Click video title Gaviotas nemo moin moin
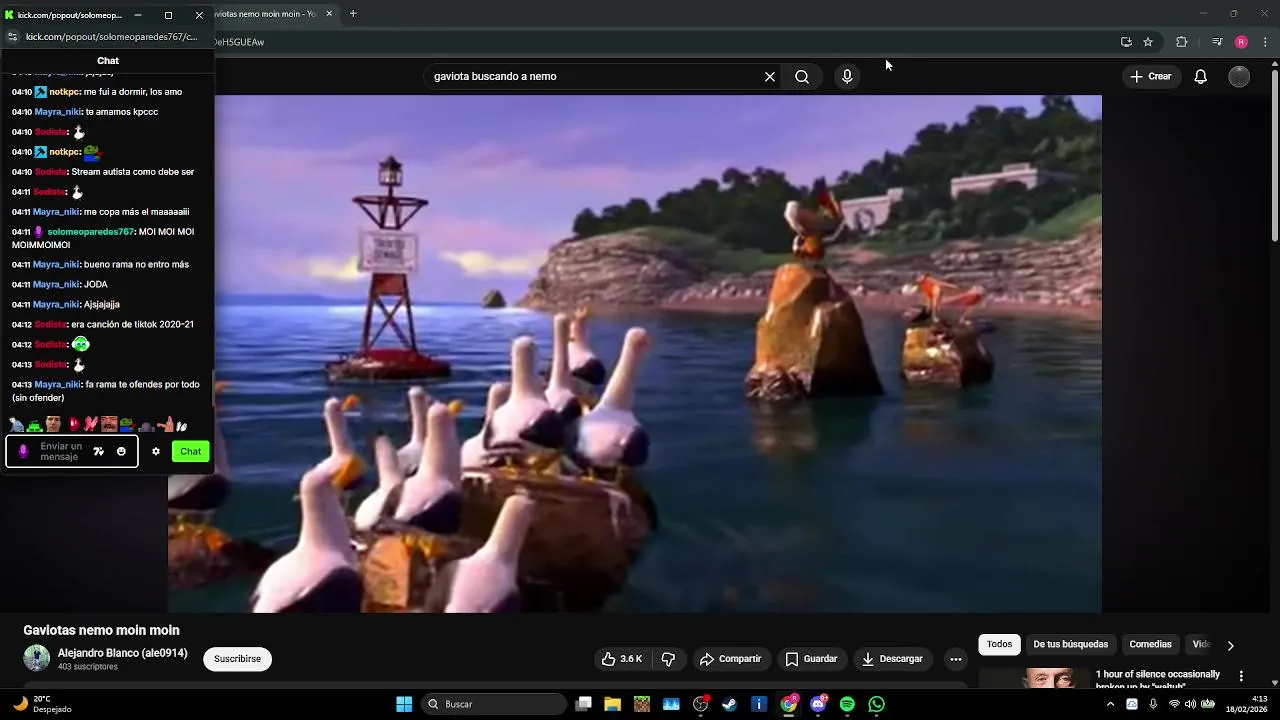The image size is (1280, 720). coord(101,630)
